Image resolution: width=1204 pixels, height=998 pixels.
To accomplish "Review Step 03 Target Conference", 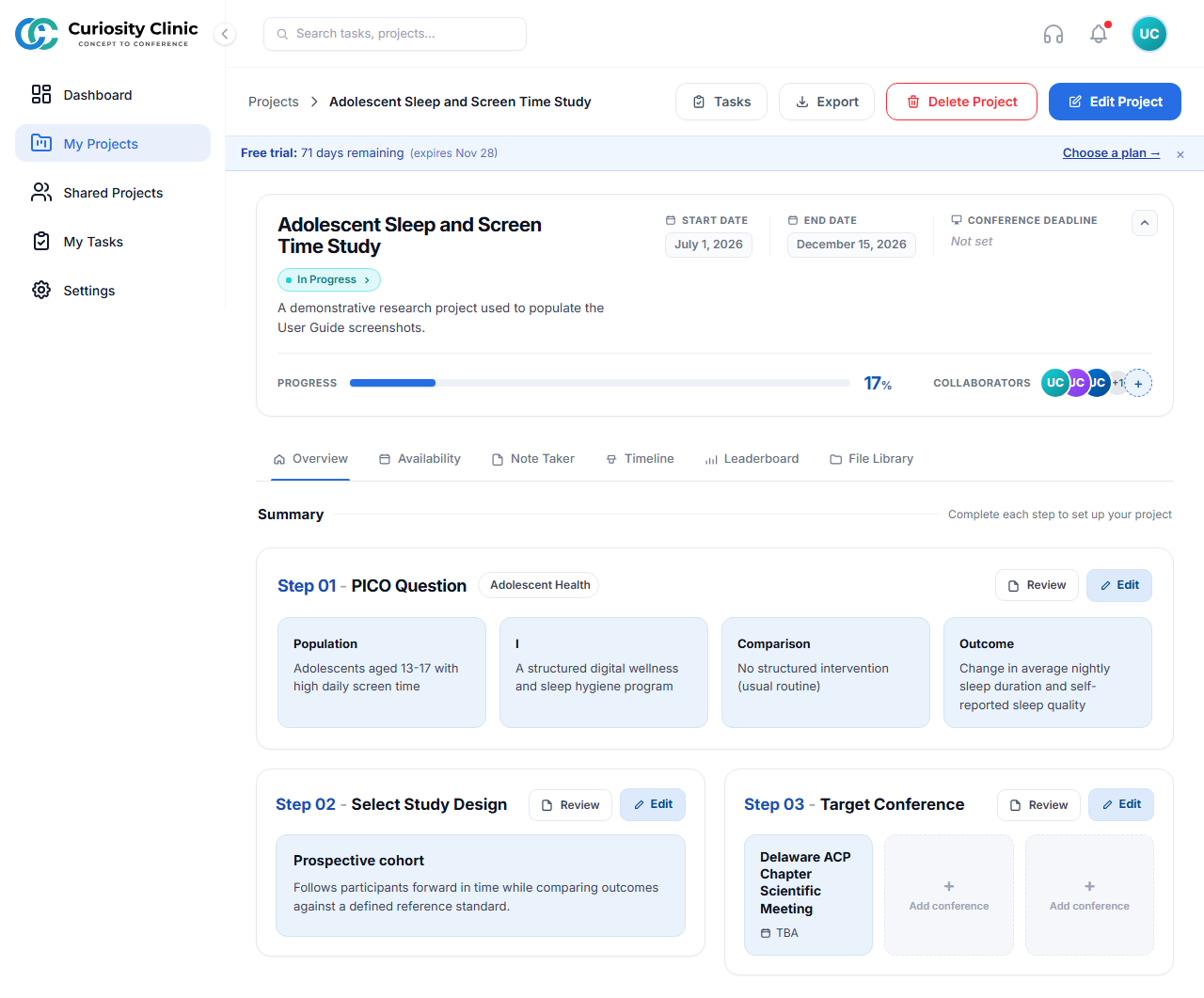I will point(1038,805).
